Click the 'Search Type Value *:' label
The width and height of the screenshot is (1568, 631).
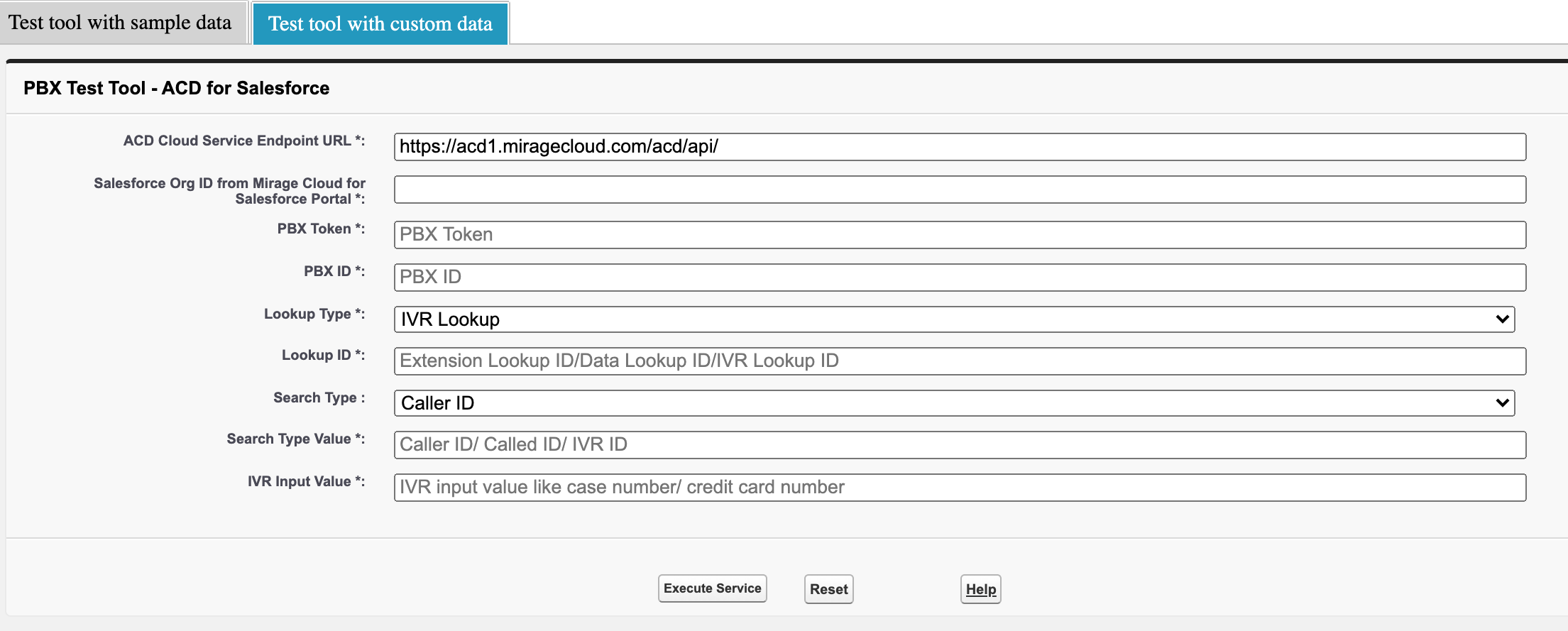(296, 439)
